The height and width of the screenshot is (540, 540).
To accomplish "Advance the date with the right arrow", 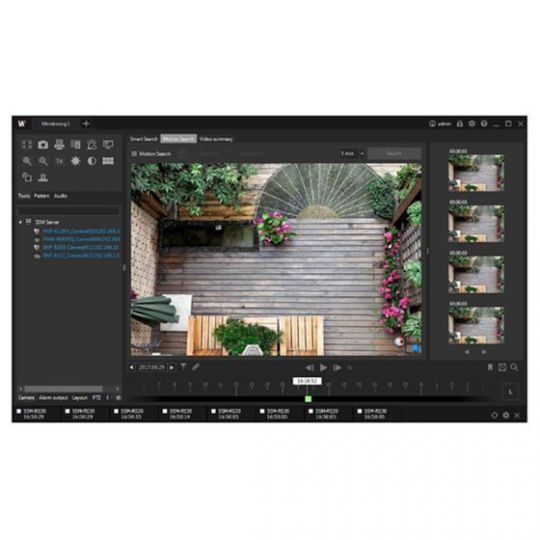I will 171,367.
